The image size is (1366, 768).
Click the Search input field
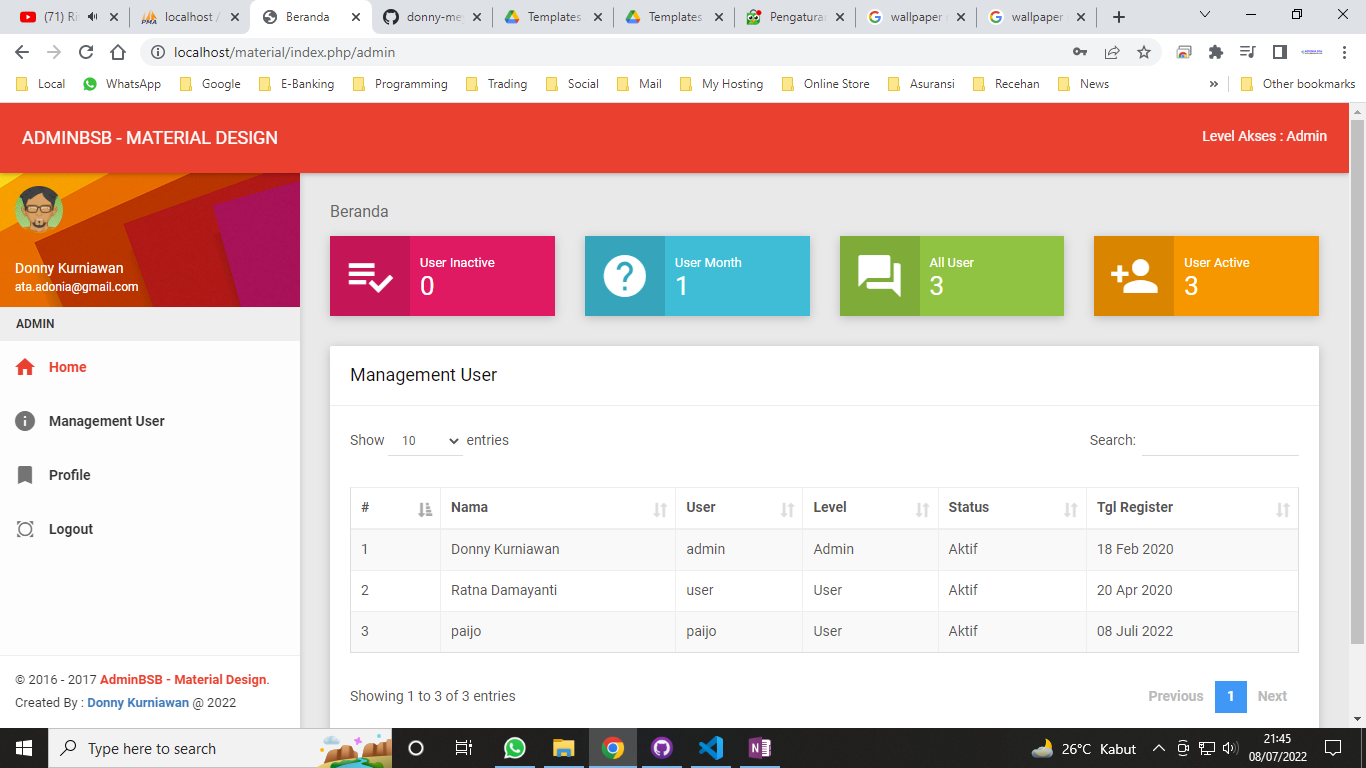click(x=1220, y=441)
